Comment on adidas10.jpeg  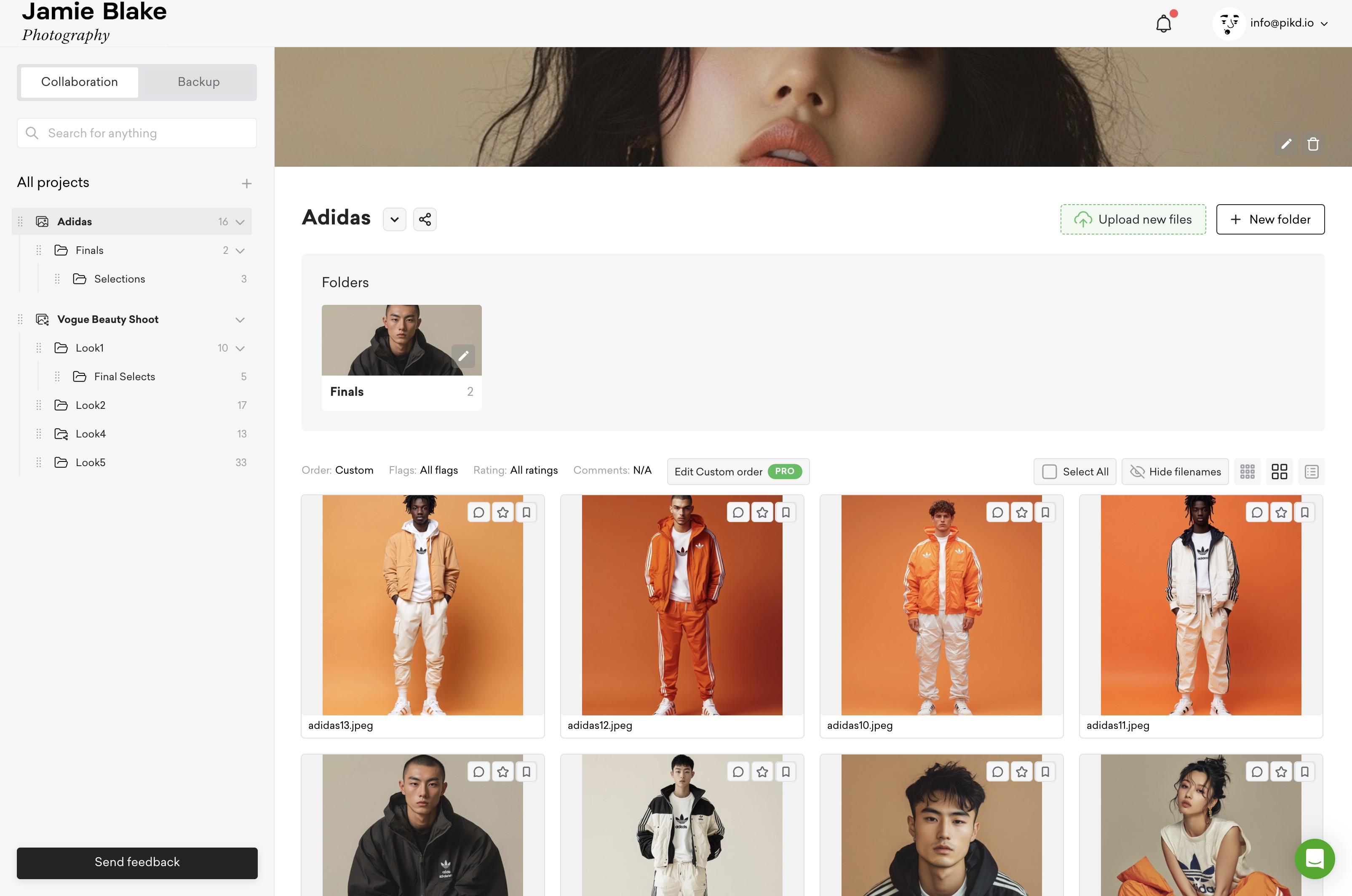tap(998, 512)
